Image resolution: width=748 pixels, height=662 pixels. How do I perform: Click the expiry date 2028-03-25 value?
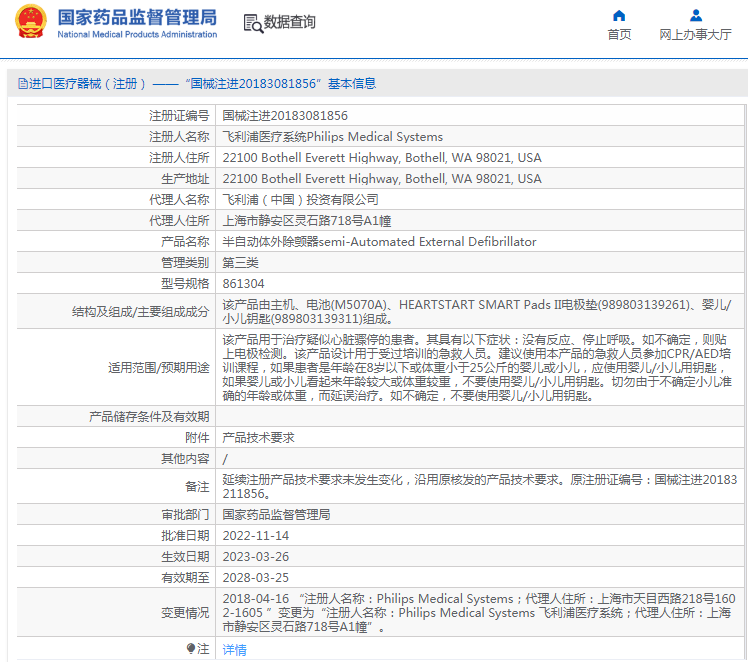[x=255, y=578]
